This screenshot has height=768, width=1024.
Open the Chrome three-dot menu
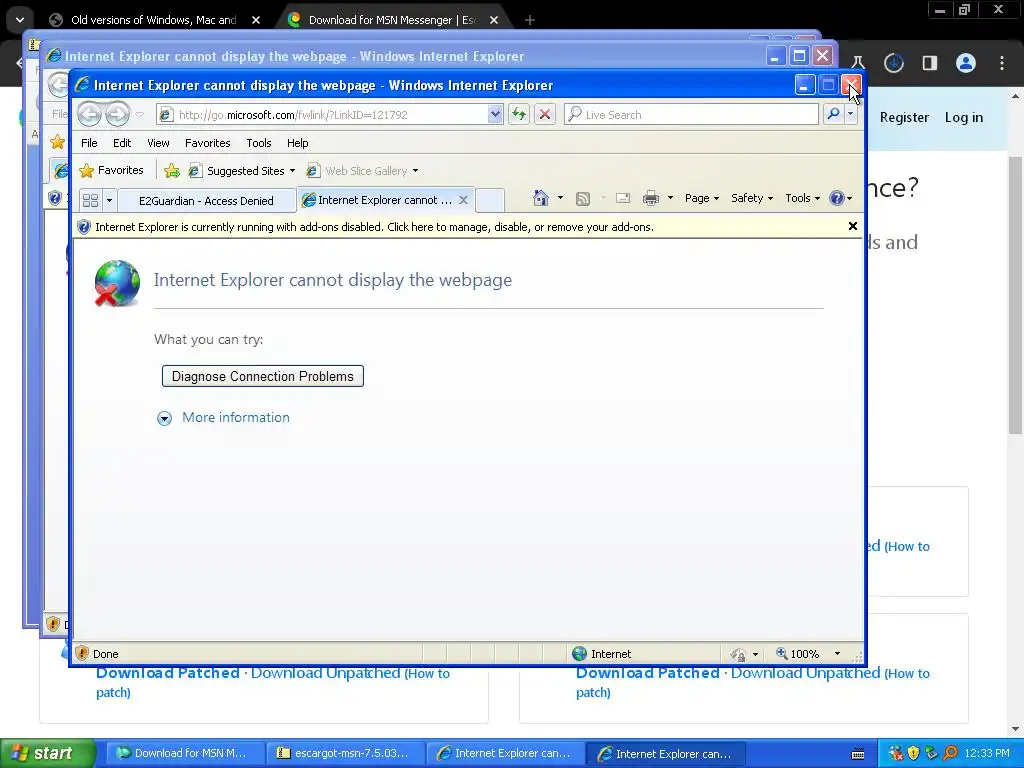1002,63
